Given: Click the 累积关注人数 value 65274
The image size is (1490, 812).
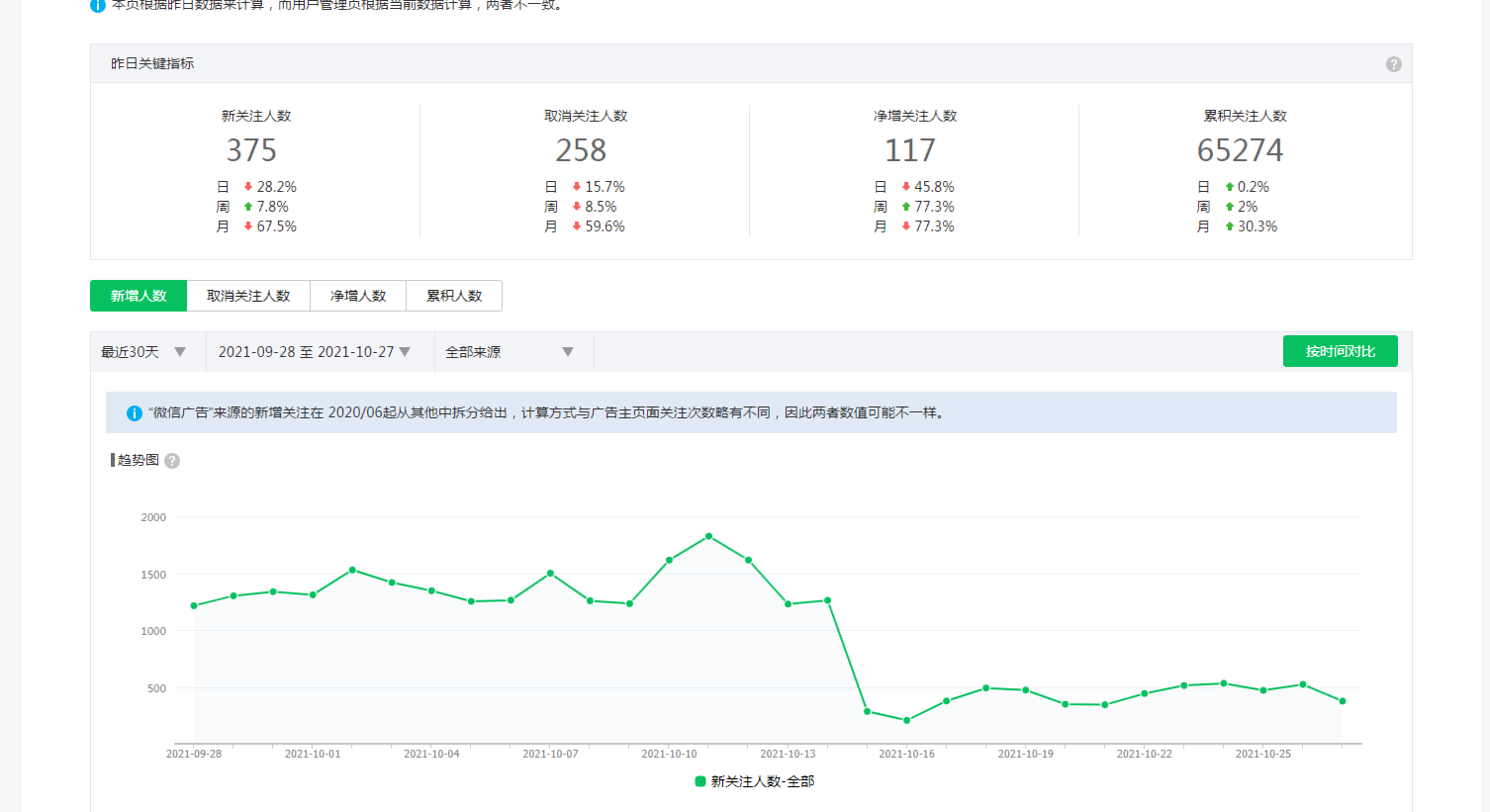Looking at the screenshot, I should tap(1240, 150).
